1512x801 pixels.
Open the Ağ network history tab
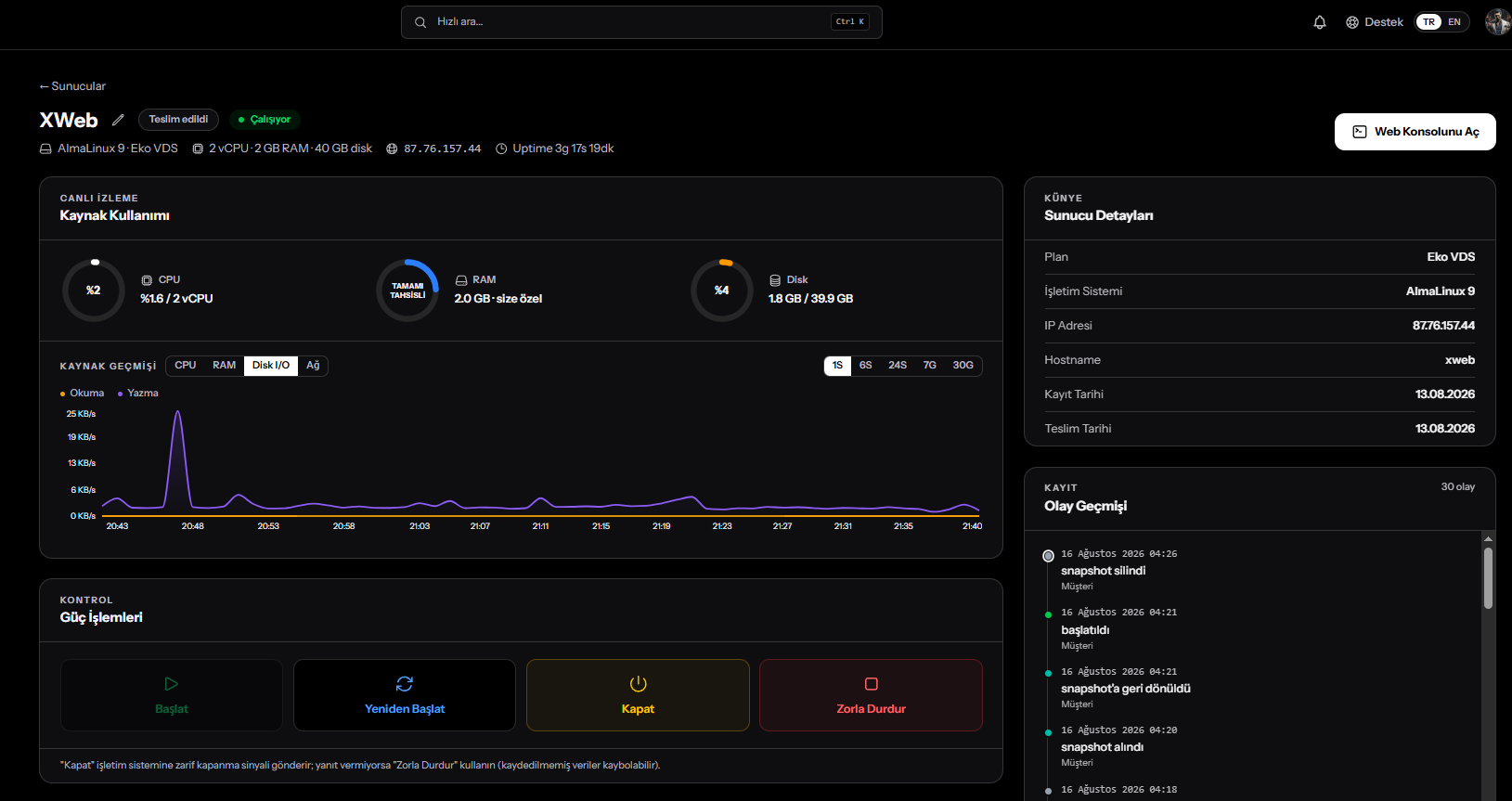click(313, 366)
